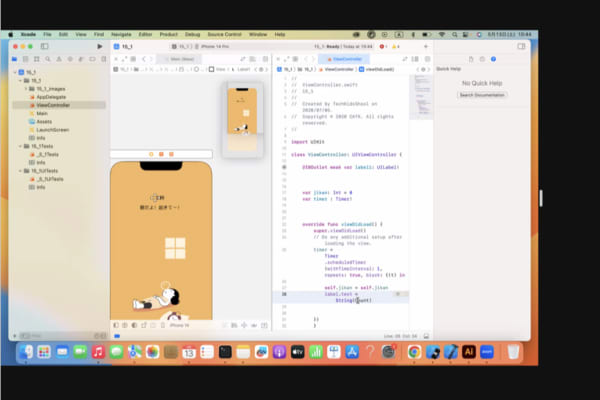Image resolution: width=600 pixels, height=400 pixels.
Task: Click the code editor minimap
Action: 421,97
